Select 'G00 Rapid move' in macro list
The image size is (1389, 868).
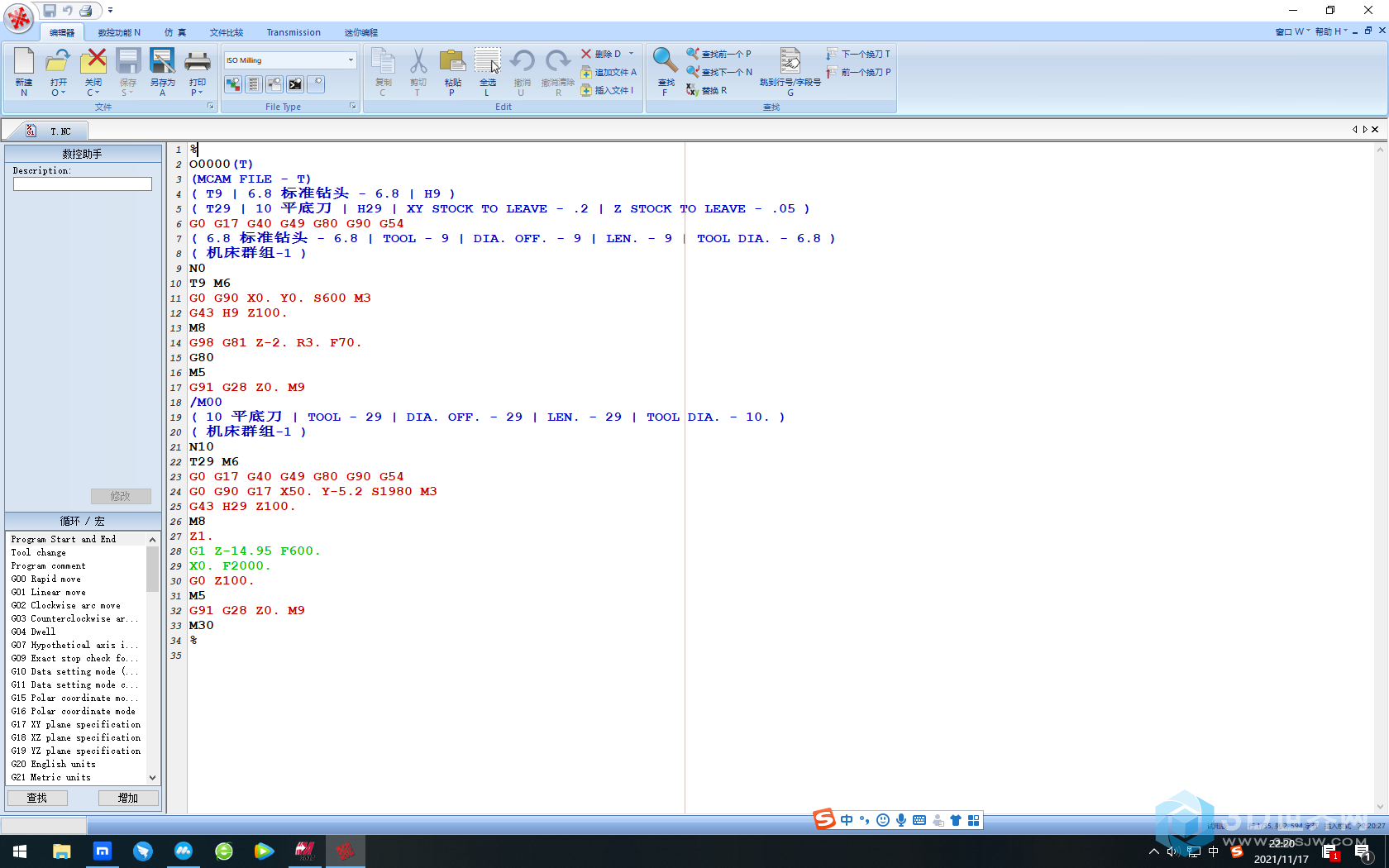46,579
